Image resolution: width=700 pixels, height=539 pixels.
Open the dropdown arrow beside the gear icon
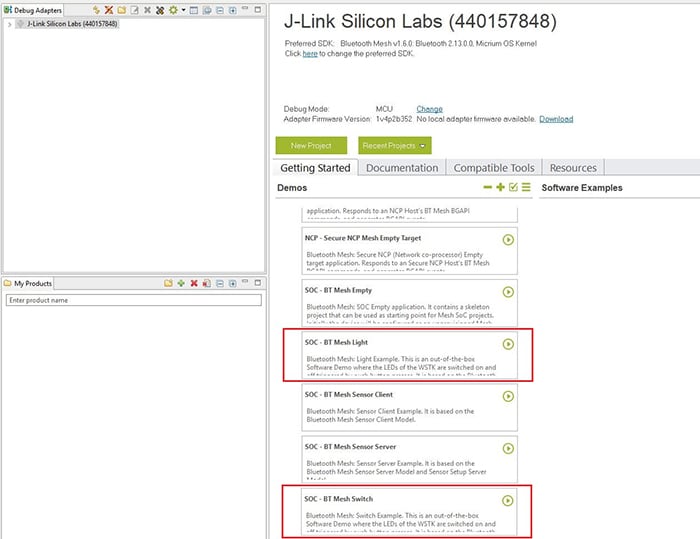(183, 10)
